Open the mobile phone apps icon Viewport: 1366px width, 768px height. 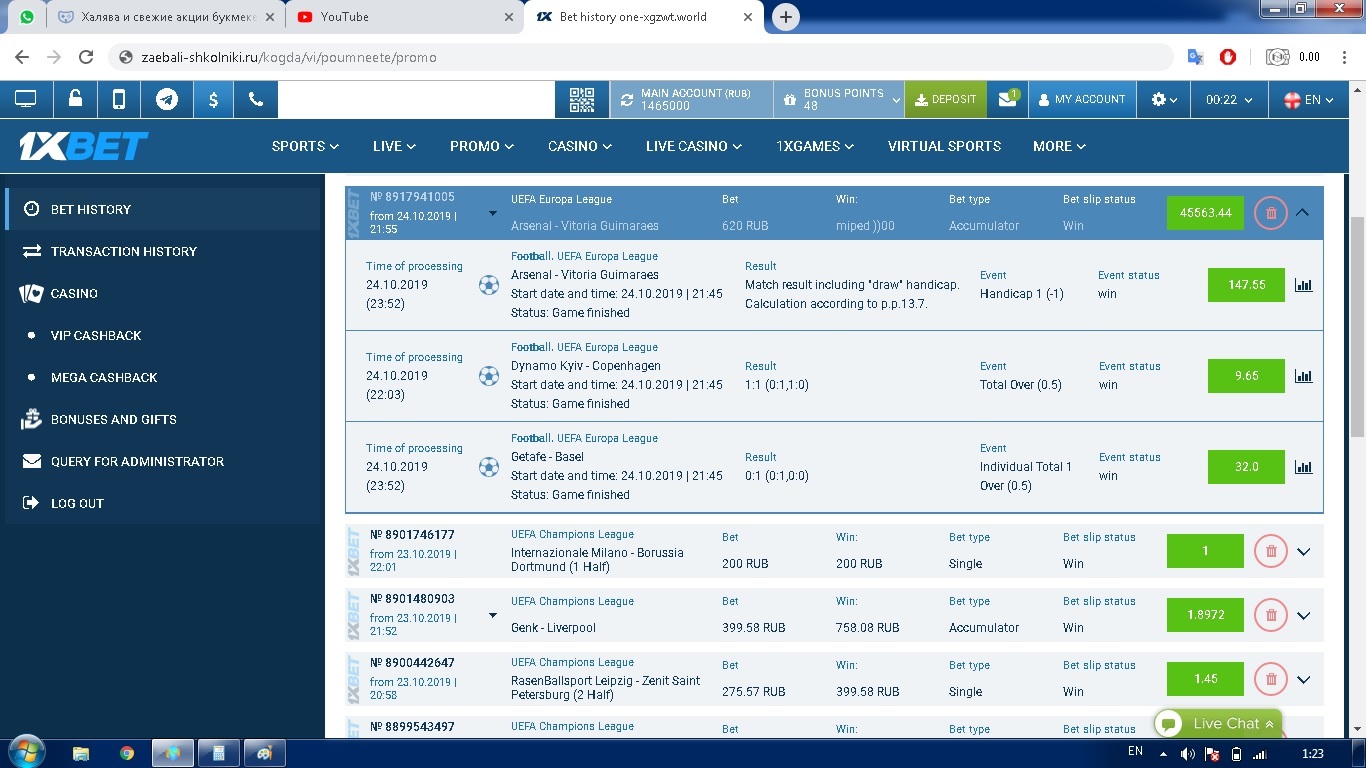click(119, 99)
